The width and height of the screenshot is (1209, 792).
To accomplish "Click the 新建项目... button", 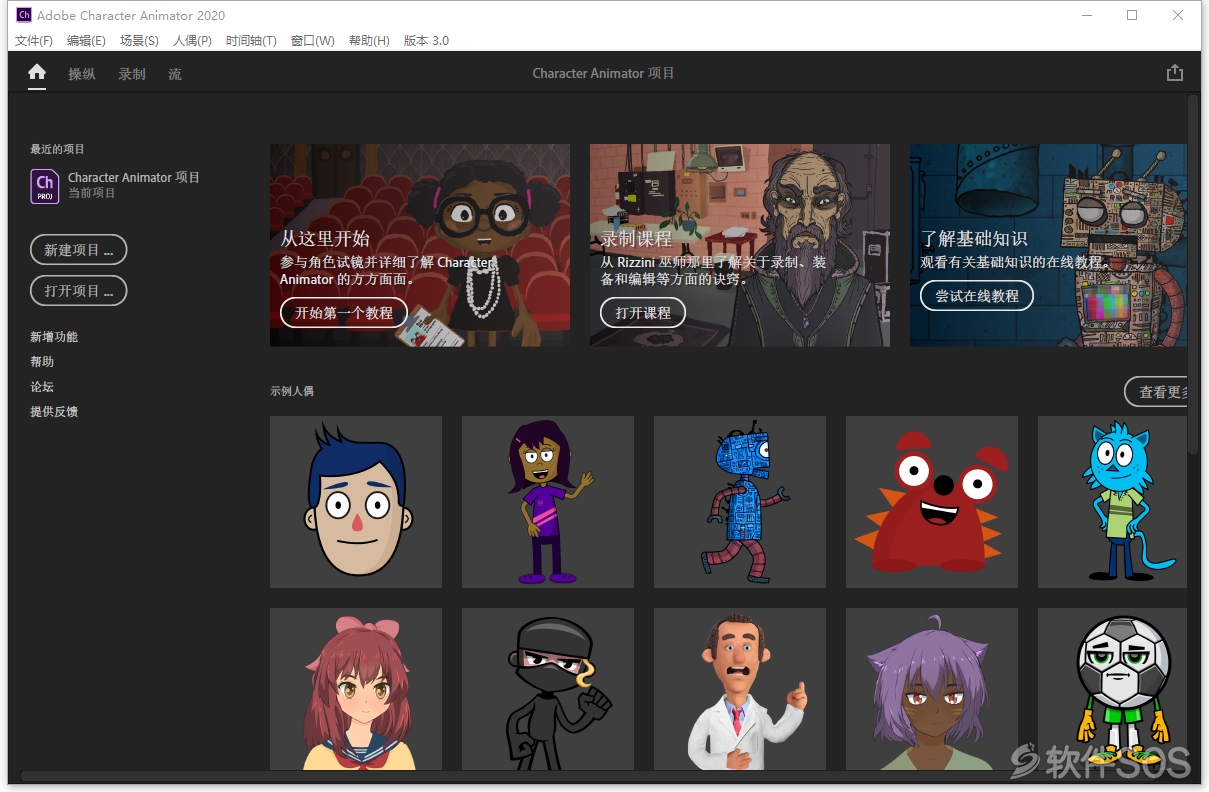I will [79, 250].
